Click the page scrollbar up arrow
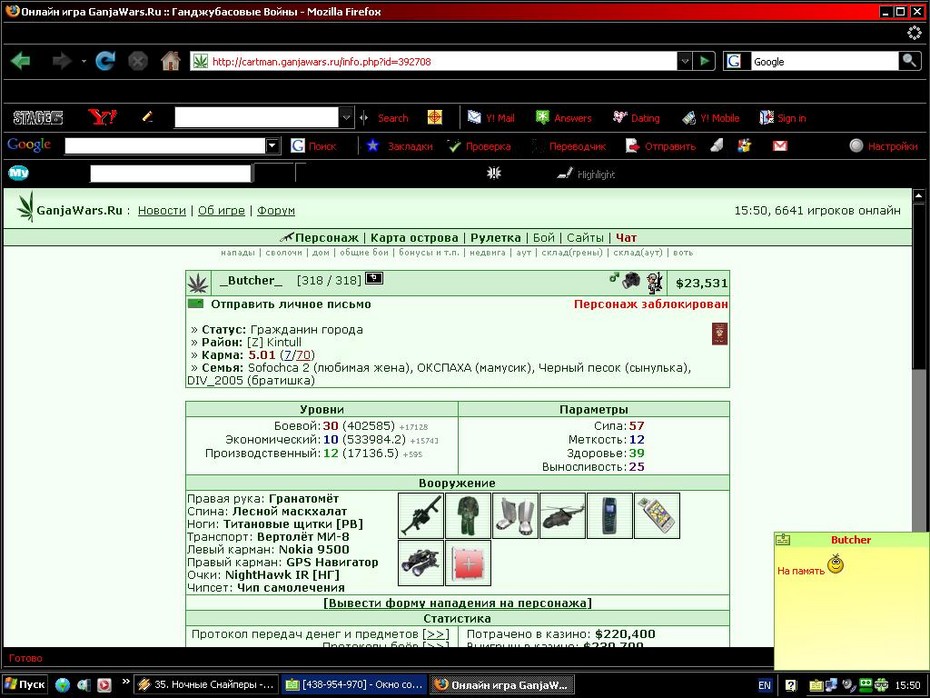 [919, 195]
